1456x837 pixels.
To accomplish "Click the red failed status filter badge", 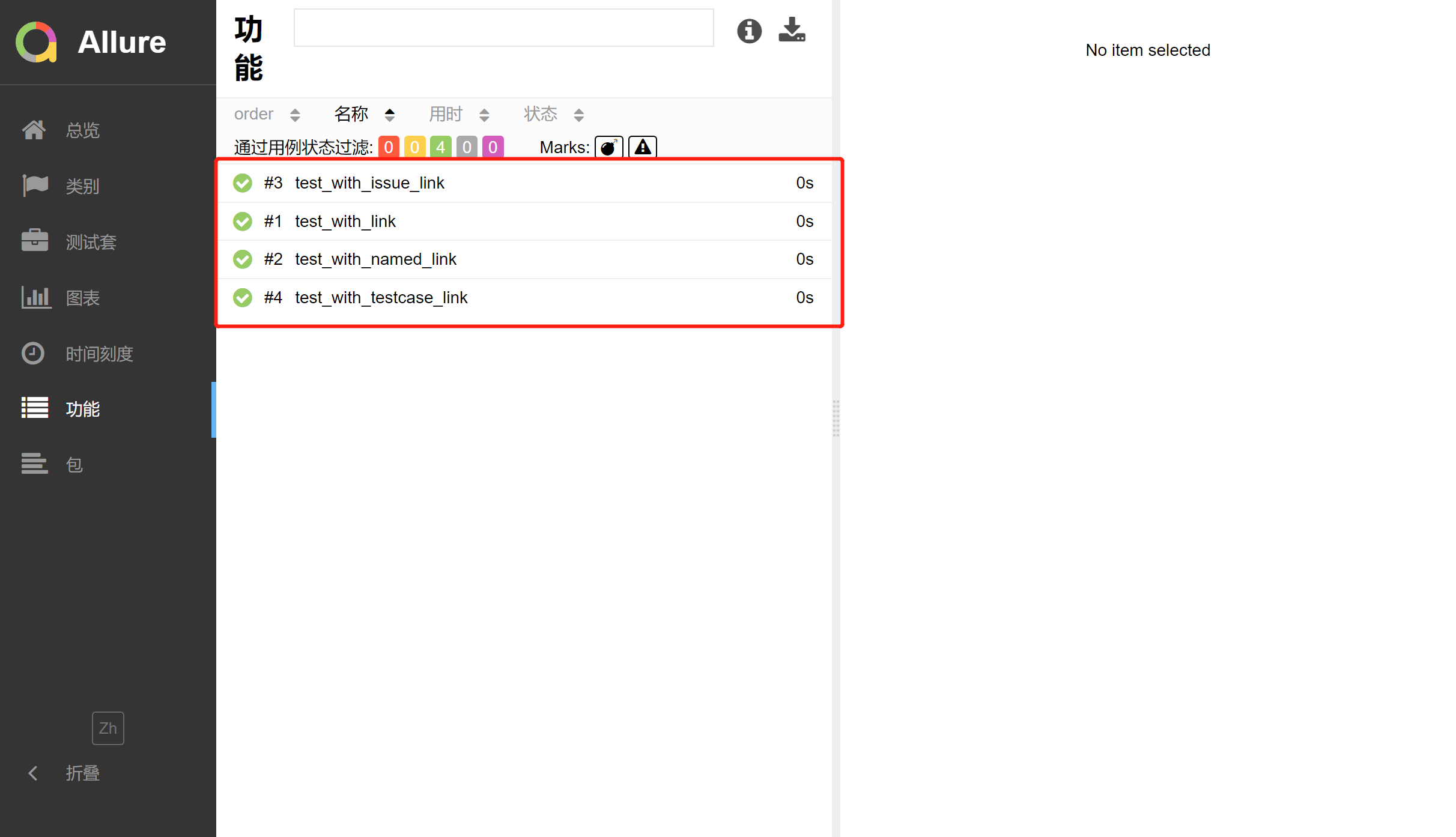I will click(x=388, y=147).
